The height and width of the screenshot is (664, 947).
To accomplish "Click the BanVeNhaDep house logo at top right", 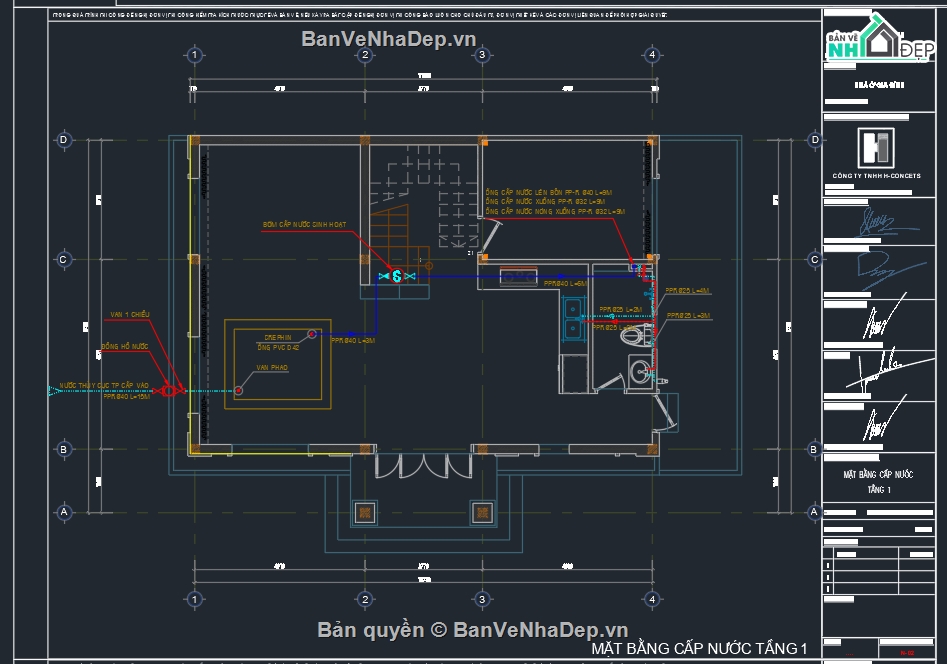I will 882,43.
